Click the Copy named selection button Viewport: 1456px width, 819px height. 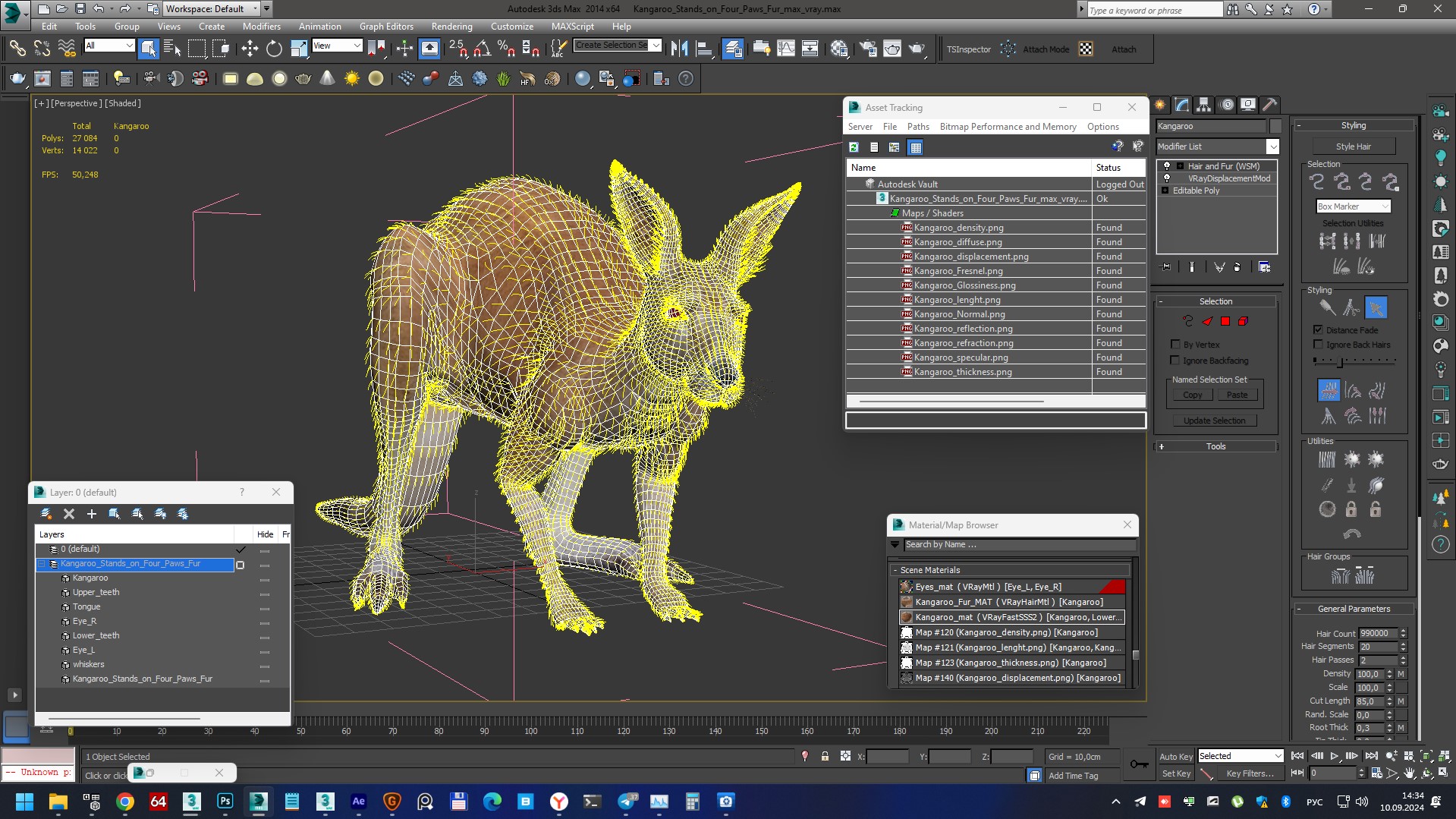point(1192,395)
